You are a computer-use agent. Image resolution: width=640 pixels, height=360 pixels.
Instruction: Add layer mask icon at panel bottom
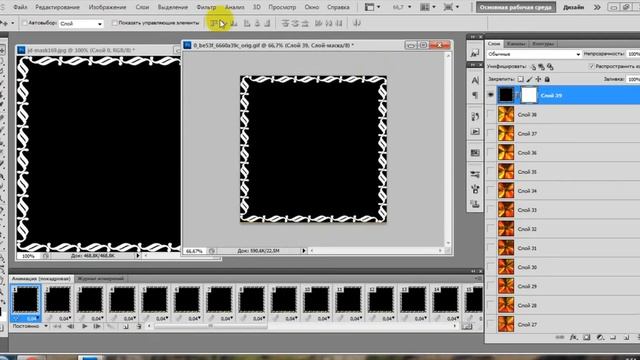pyautogui.click(x=587, y=337)
